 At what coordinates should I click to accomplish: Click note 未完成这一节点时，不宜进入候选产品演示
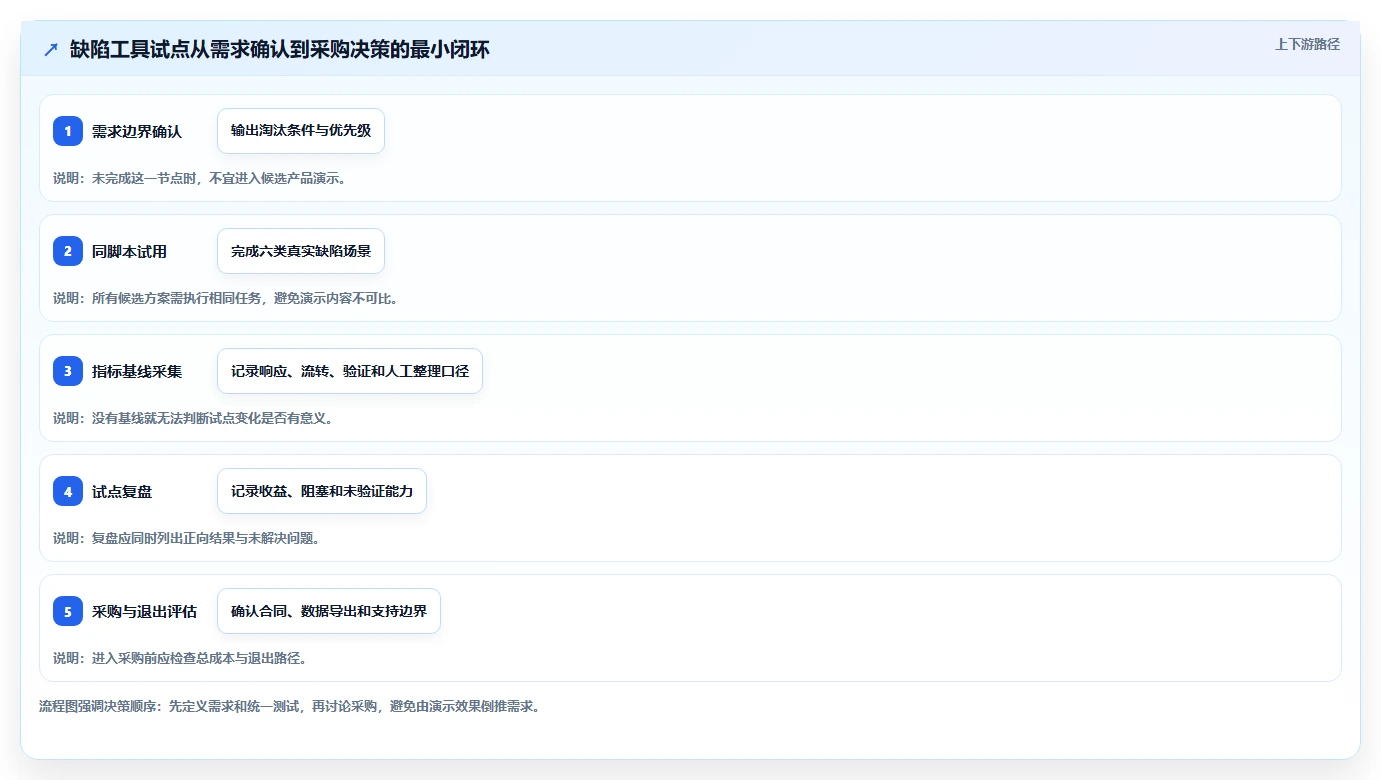tap(219, 178)
